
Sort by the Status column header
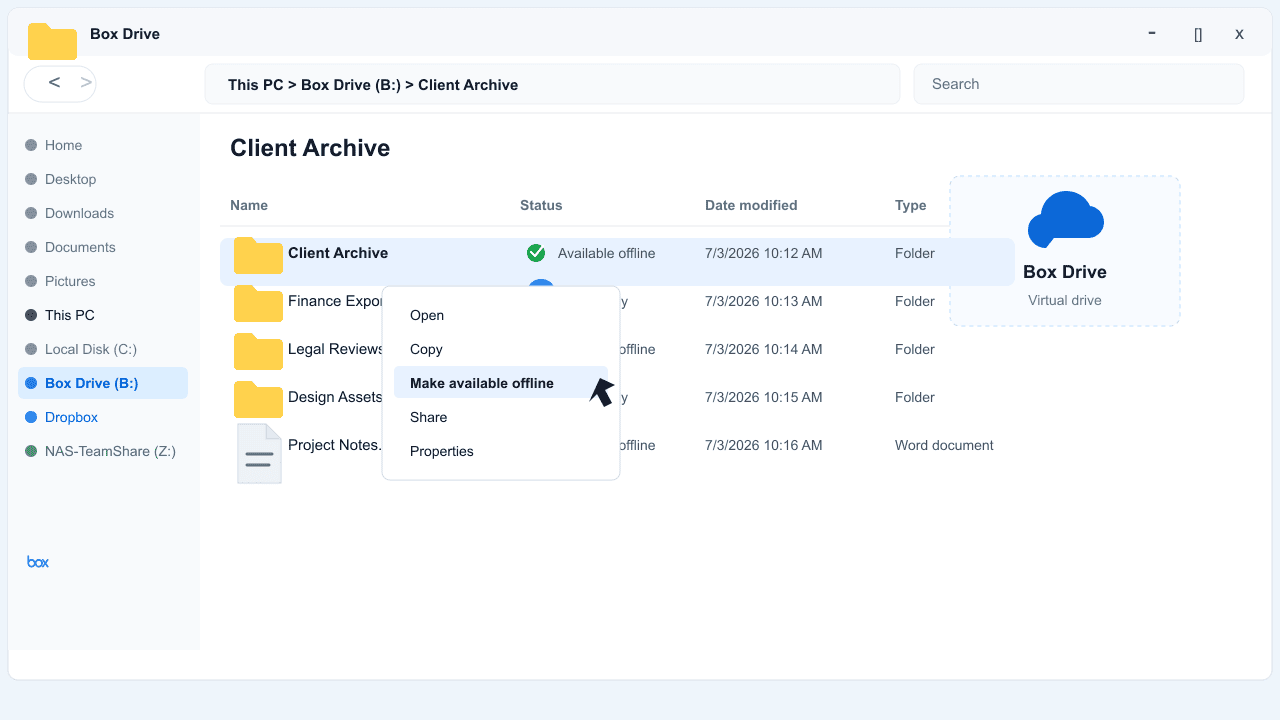(x=541, y=205)
